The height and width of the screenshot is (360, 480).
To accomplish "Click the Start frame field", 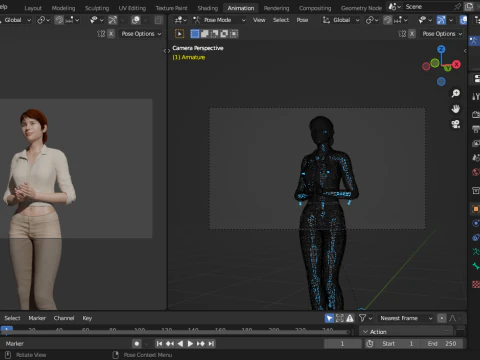I will [x=398, y=344].
